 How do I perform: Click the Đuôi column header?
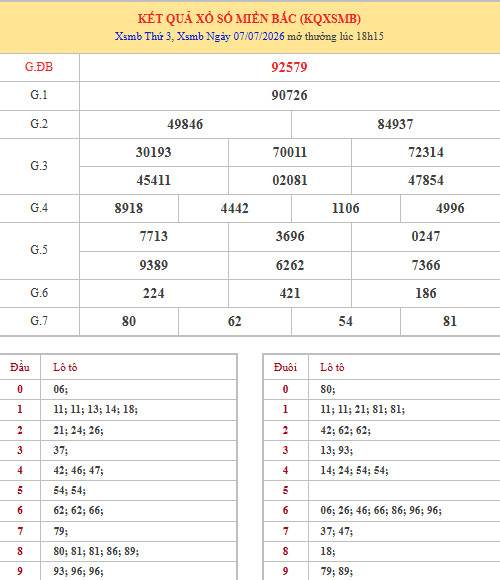(x=285, y=367)
